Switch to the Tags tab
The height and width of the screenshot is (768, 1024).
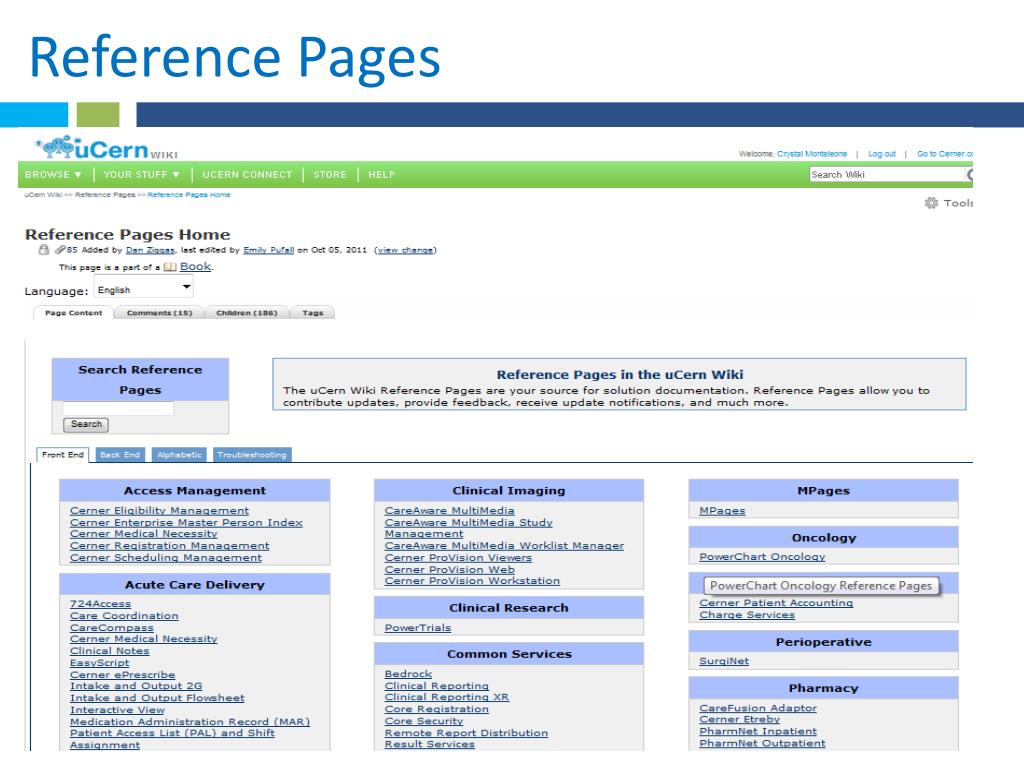point(313,313)
